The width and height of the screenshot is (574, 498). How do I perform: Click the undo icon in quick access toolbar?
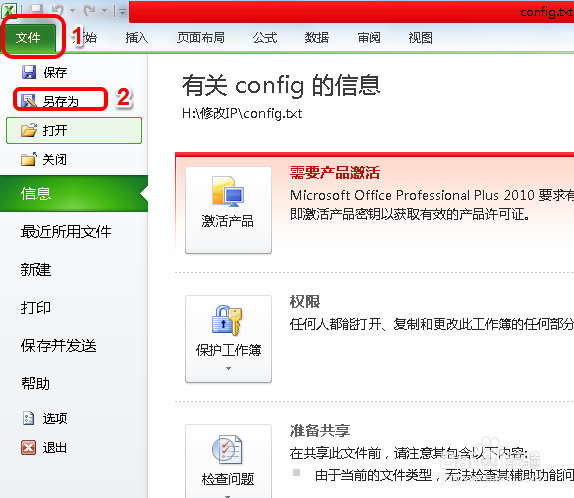(57, 10)
